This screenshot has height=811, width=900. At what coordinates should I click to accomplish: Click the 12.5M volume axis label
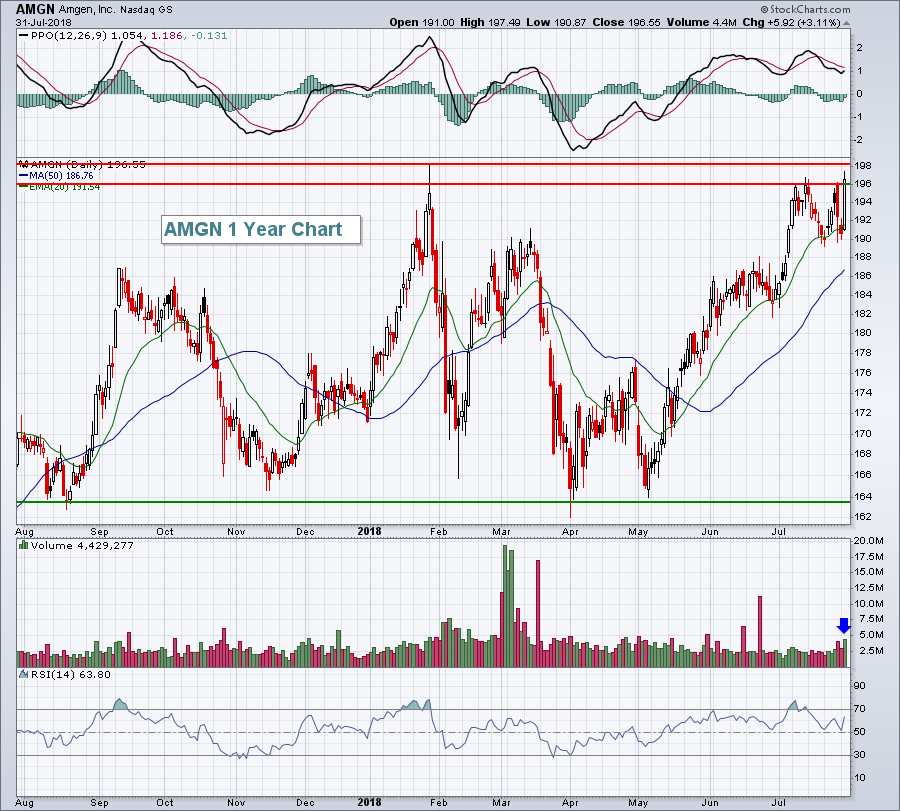(868, 588)
